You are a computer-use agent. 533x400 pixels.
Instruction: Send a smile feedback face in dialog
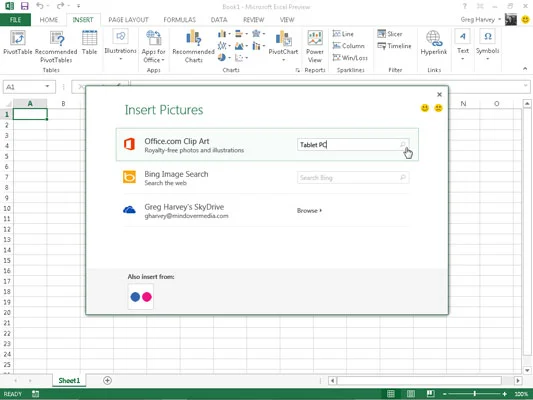[425, 108]
